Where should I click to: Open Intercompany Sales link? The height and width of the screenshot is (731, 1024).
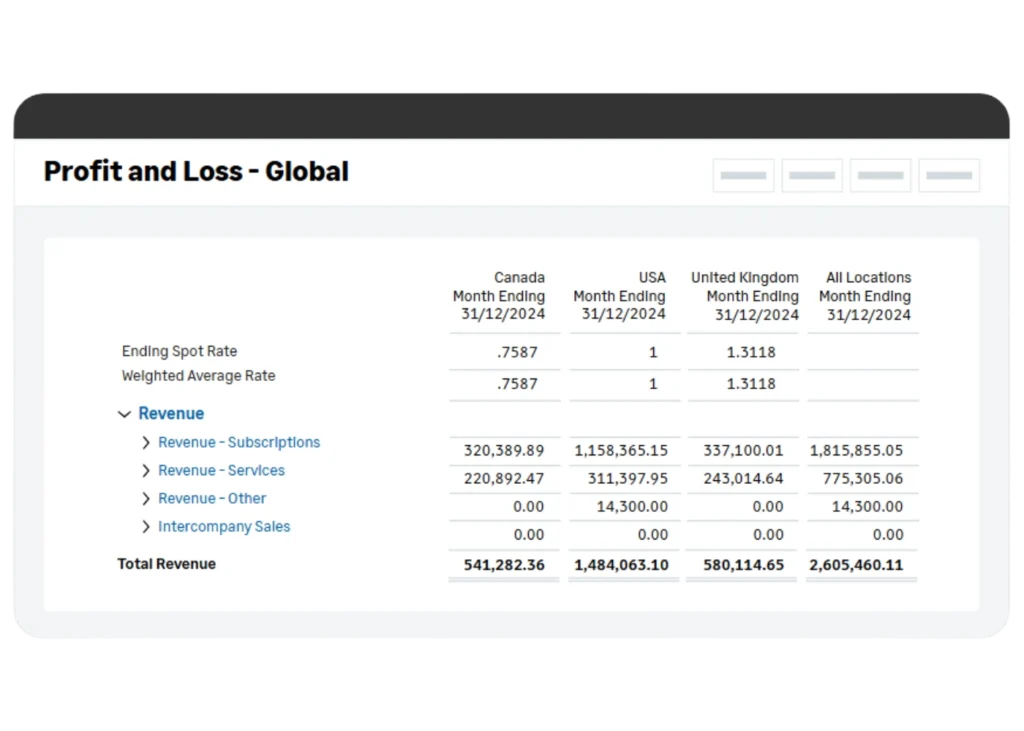224,527
